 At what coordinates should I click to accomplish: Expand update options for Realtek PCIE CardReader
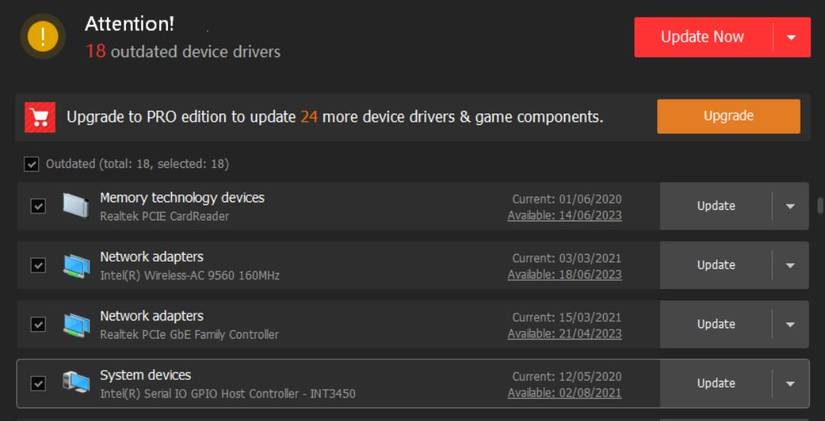790,206
